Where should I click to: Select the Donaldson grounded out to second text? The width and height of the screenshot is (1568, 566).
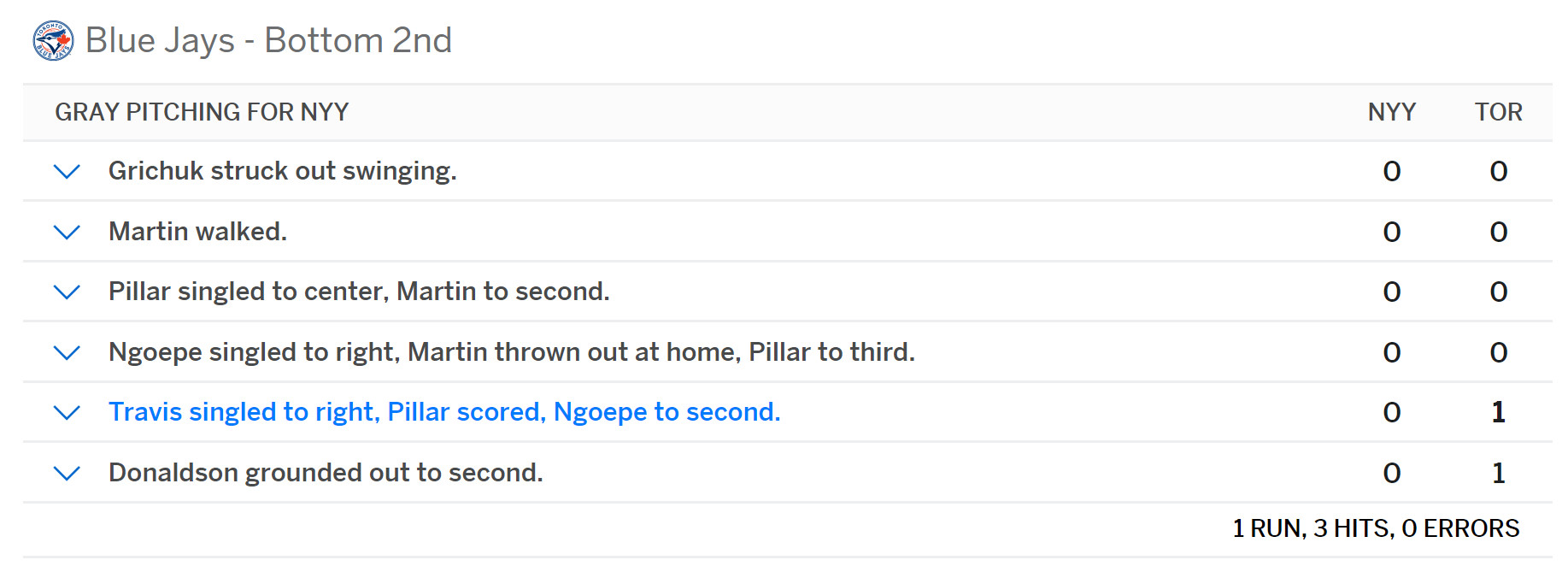[326, 473]
